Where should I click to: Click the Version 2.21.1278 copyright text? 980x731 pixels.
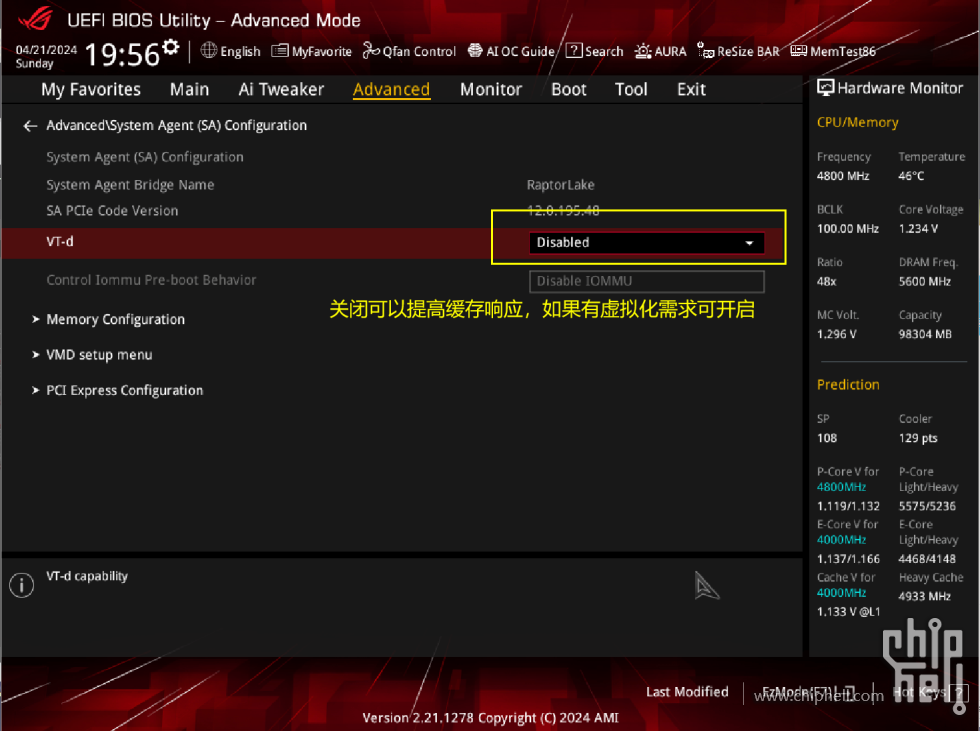tap(491, 718)
